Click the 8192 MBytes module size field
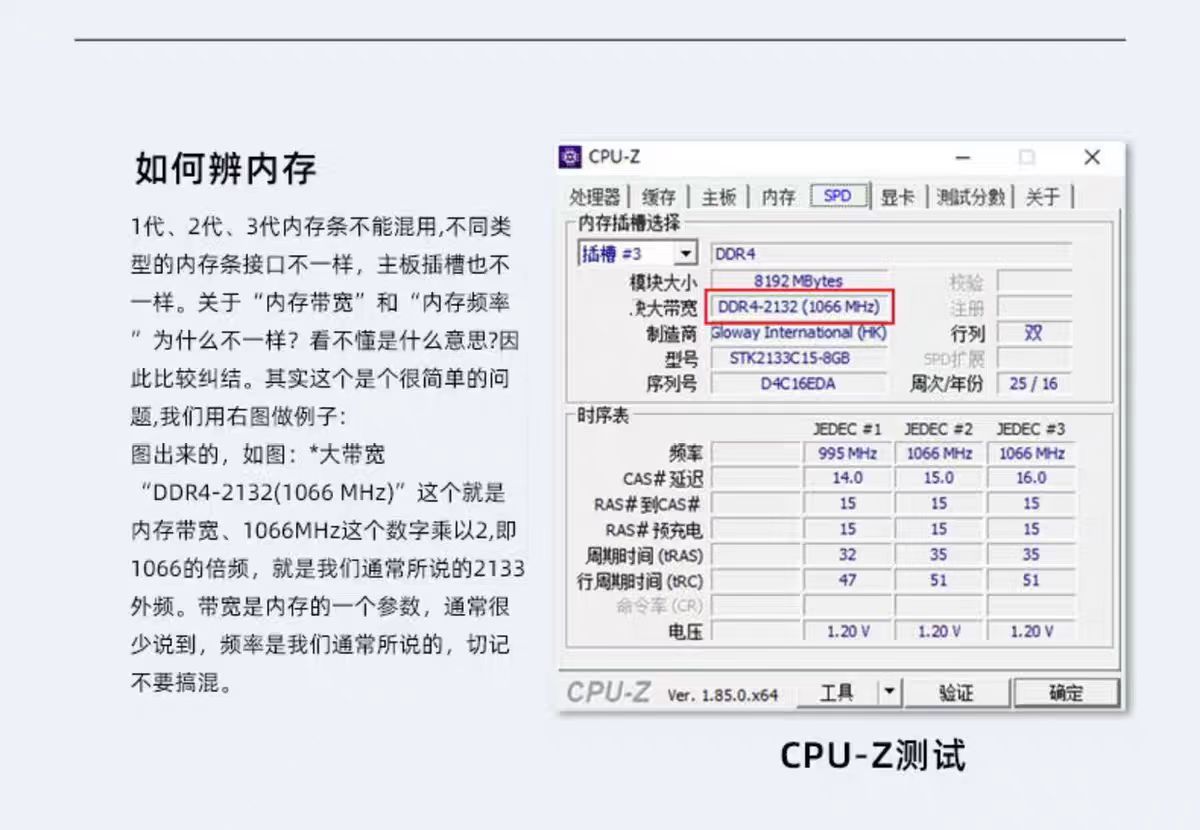The height and width of the screenshot is (830, 1200). (798, 281)
